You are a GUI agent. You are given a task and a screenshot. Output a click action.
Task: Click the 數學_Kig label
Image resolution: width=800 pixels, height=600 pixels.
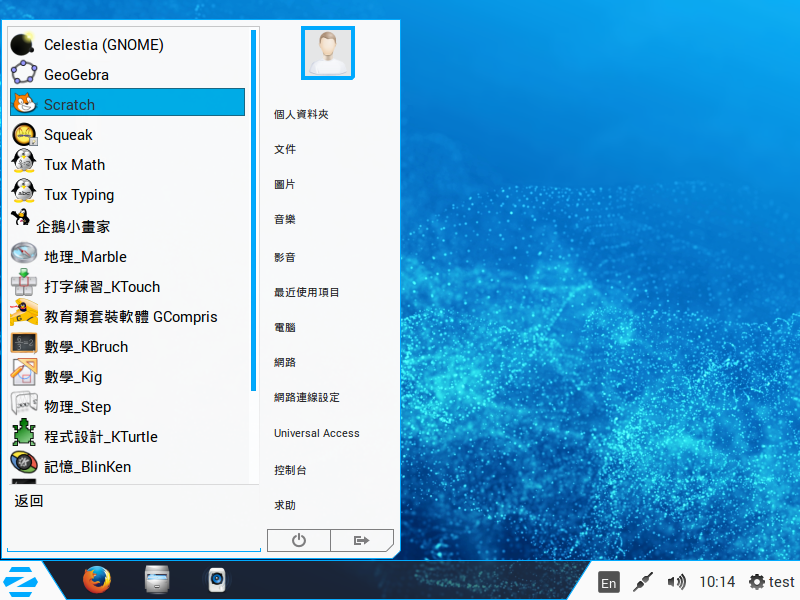pos(73,377)
